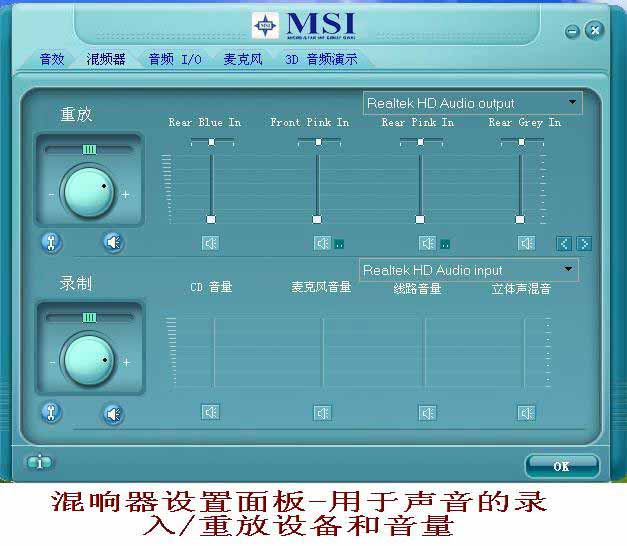Click Front Pink In small options icon
The height and width of the screenshot is (546, 627).
pyautogui.click(x=339, y=244)
